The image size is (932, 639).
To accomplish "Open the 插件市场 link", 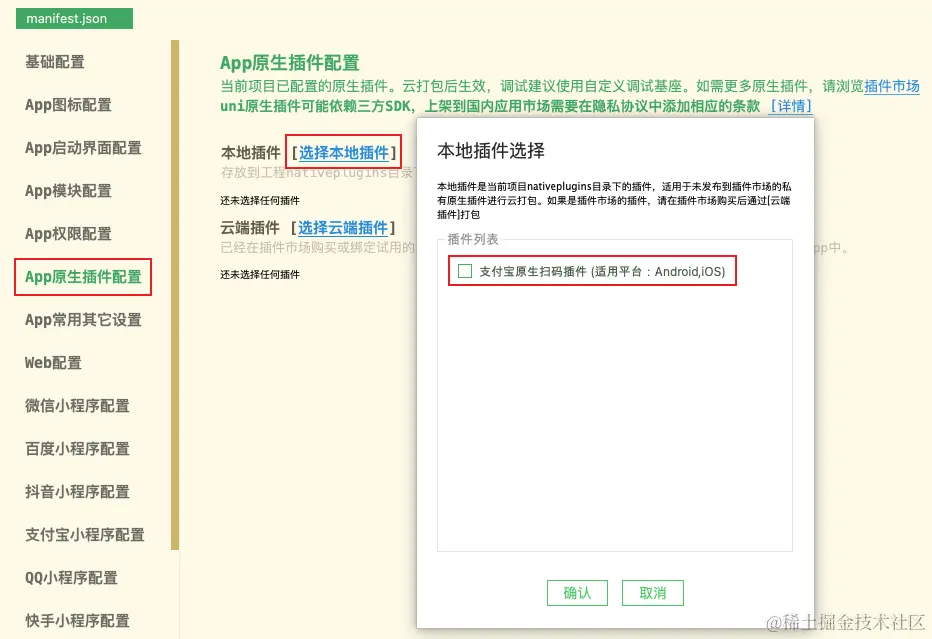I will (x=891, y=86).
